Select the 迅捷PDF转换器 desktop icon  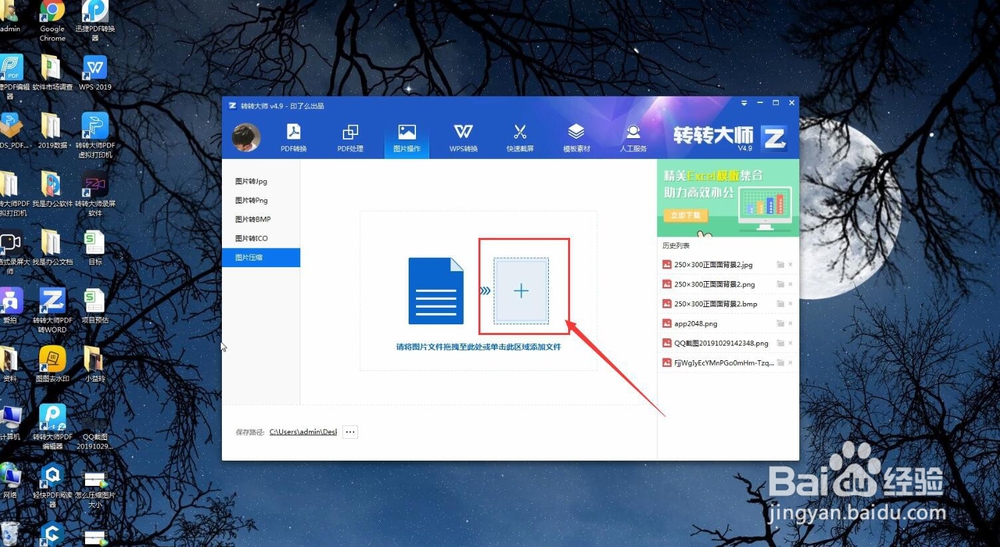95,20
